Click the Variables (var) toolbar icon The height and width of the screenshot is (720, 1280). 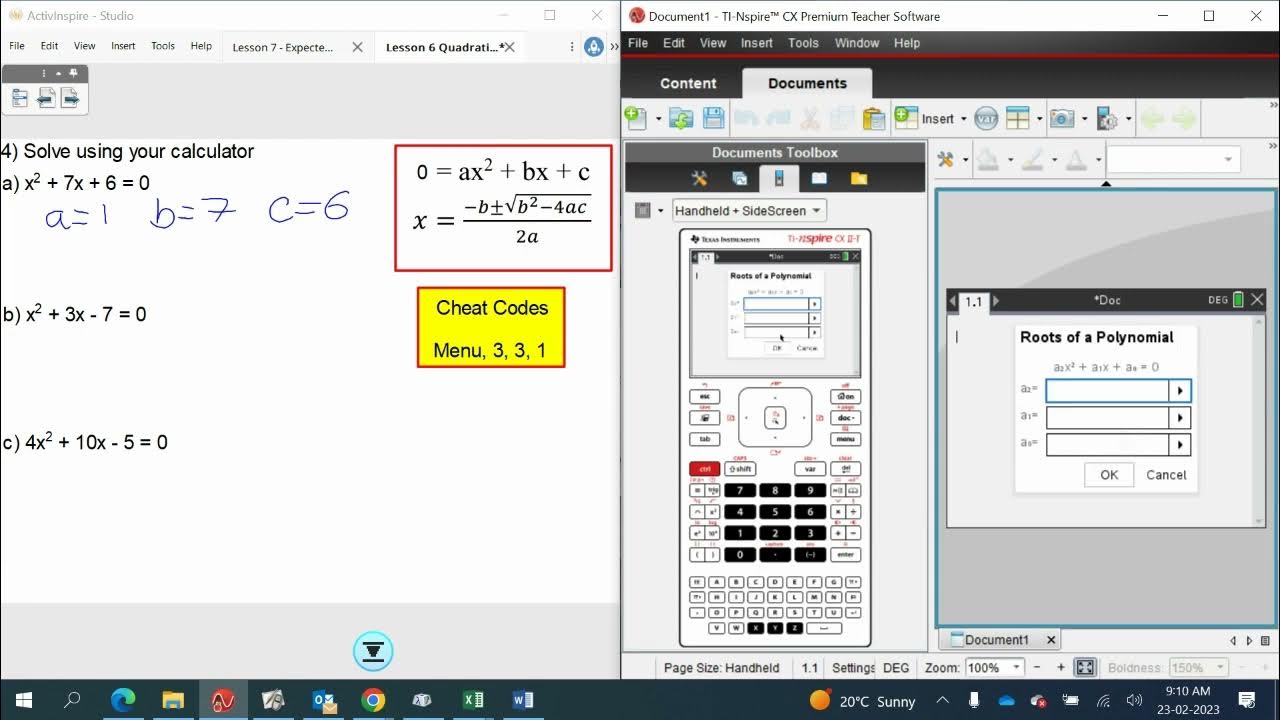point(986,118)
